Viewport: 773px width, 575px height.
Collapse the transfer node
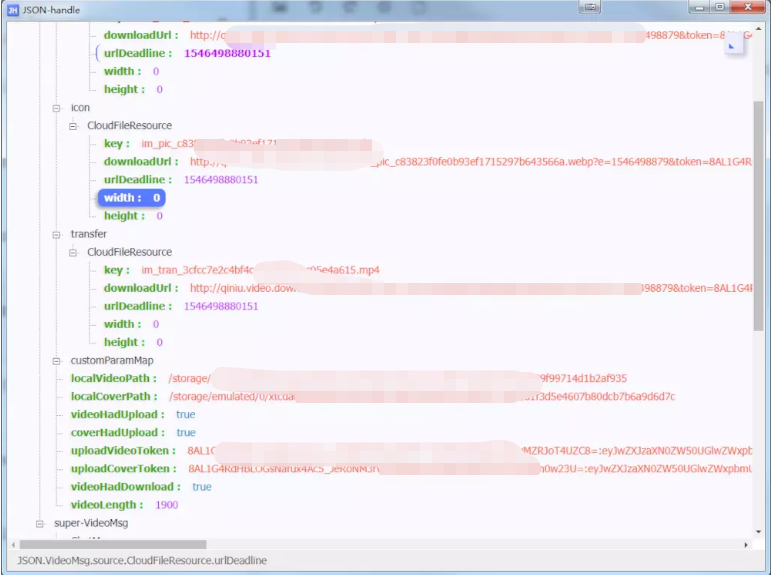56,235
